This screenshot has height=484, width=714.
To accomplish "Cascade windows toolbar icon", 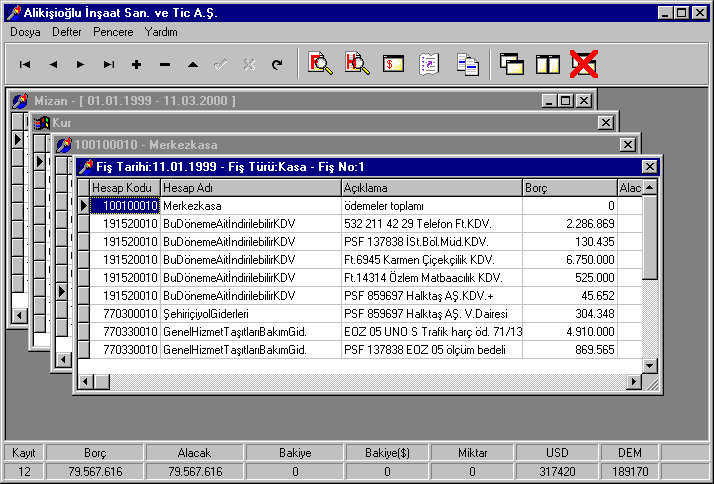I will pyautogui.click(x=511, y=64).
